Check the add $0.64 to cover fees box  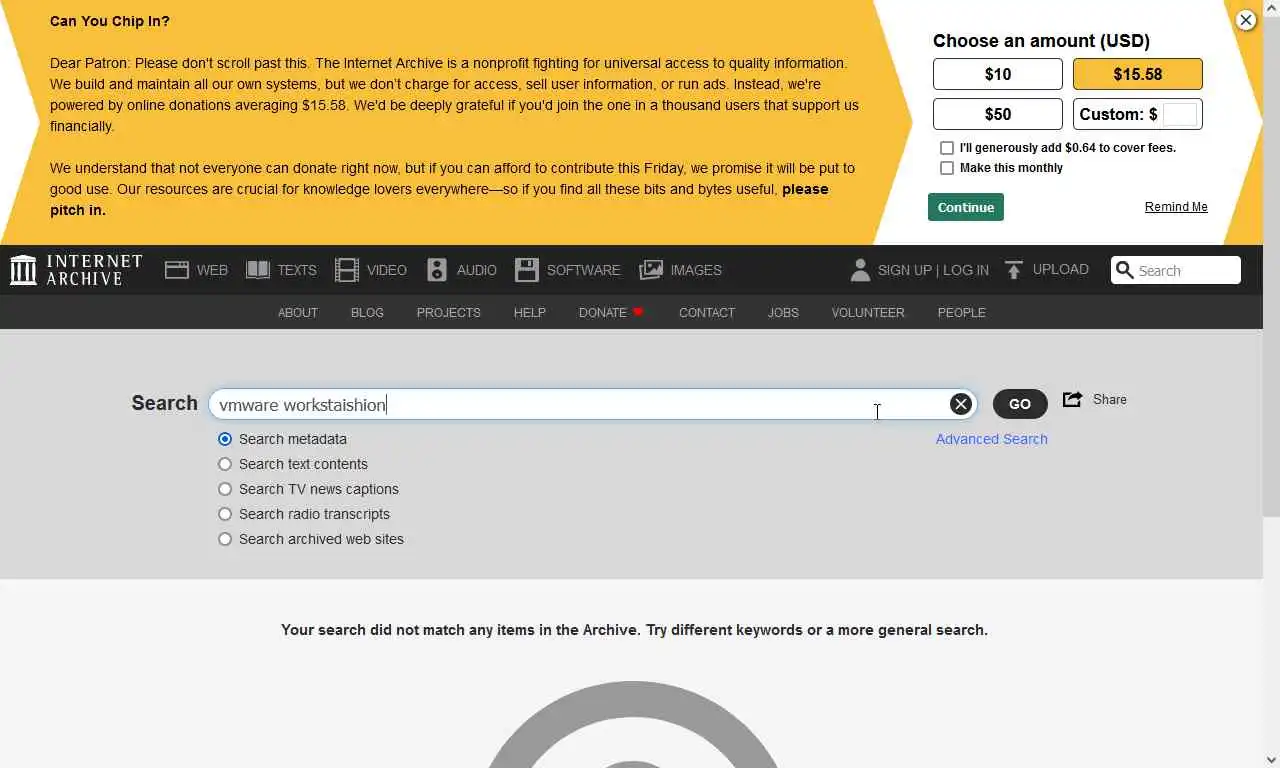(x=947, y=148)
